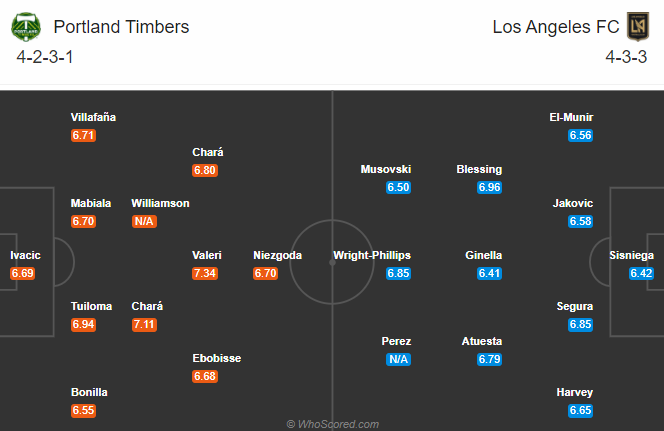This screenshot has height=431, width=664.
Task: Click the WhoScored.com watermark
Action: pos(333,424)
